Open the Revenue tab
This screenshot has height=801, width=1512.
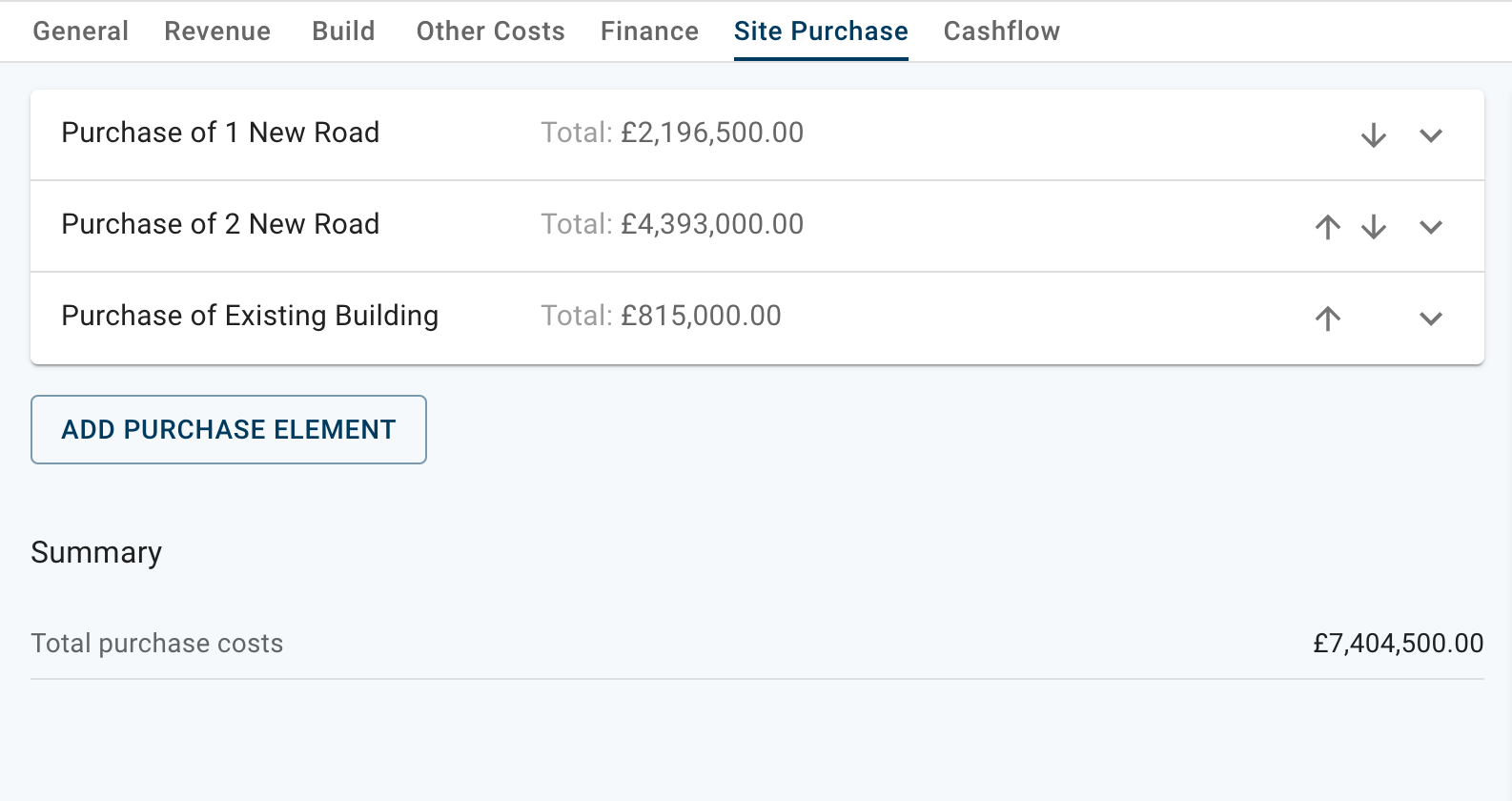(x=217, y=31)
